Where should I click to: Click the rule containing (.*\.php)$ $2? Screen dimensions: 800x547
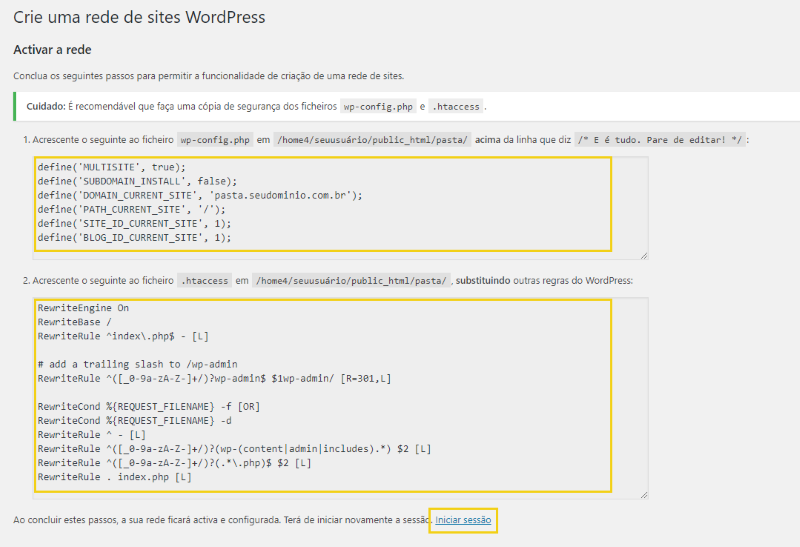pos(174,463)
